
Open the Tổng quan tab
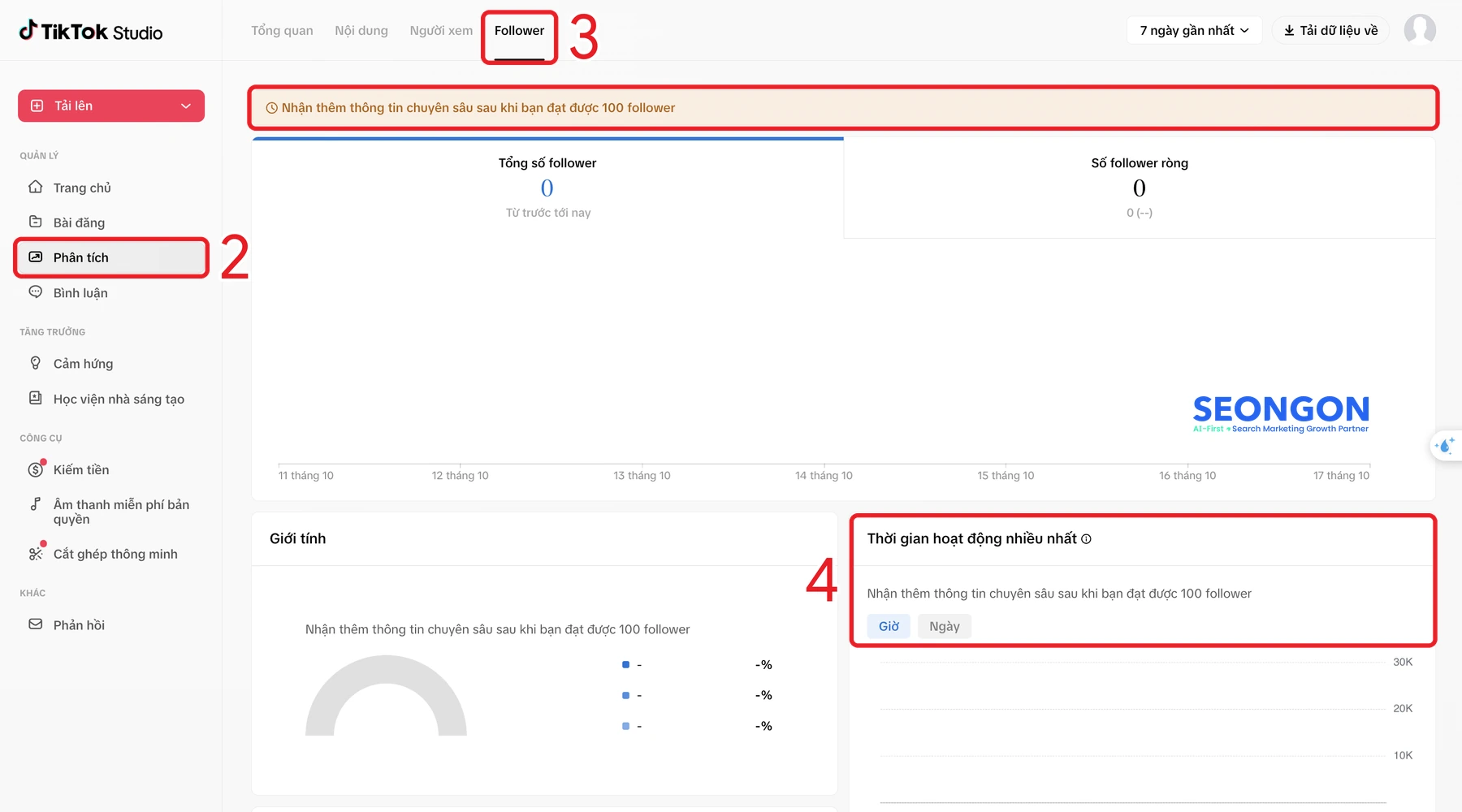tap(282, 30)
